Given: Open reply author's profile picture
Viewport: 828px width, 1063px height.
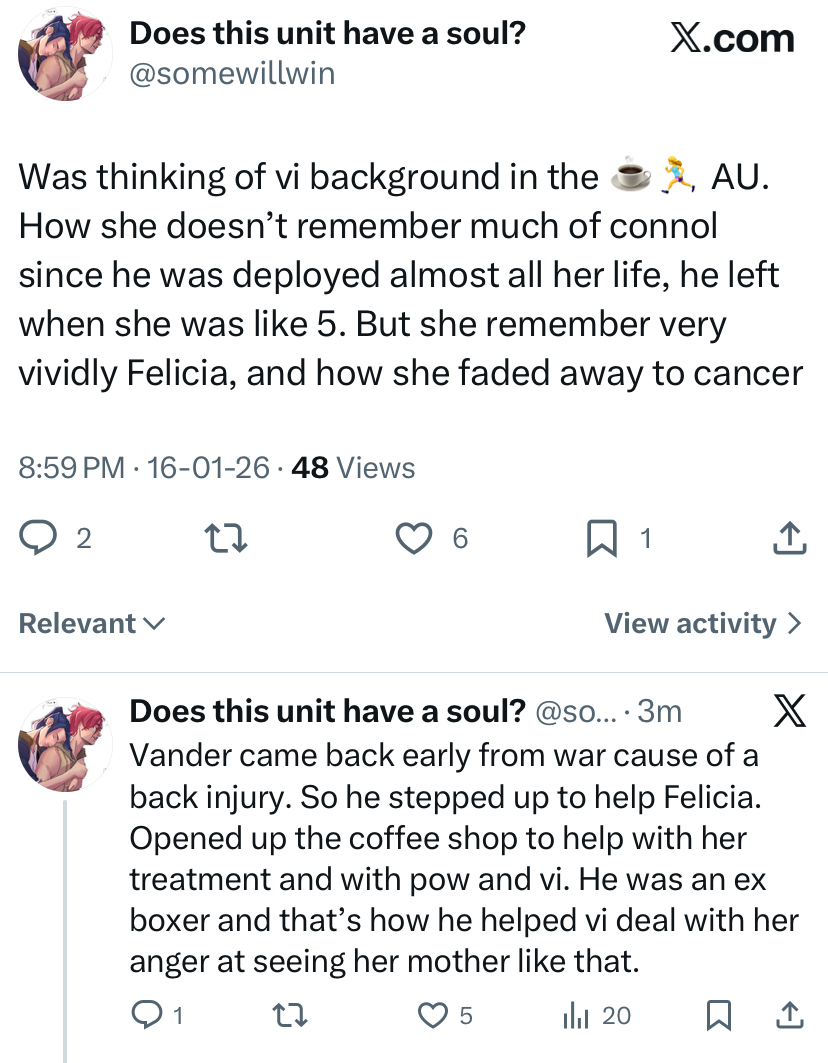Looking at the screenshot, I should point(64,741).
